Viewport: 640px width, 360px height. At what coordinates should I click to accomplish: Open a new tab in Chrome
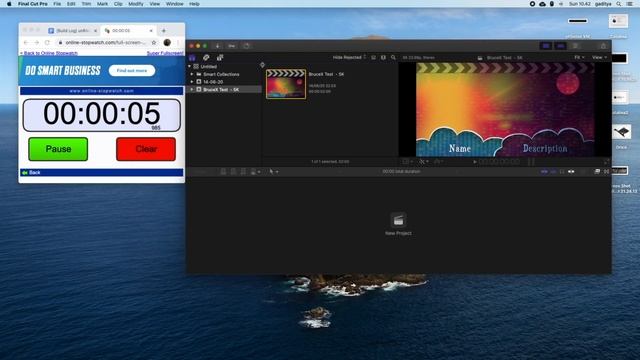(164, 31)
